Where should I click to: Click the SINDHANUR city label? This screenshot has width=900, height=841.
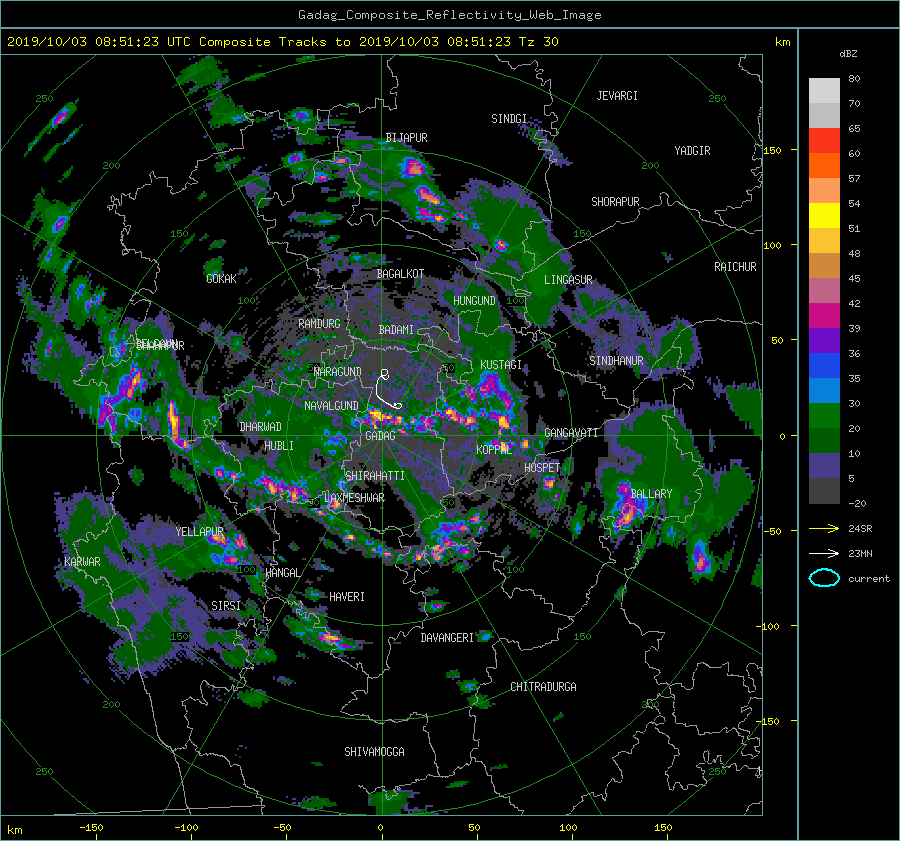pyautogui.click(x=616, y=361)
